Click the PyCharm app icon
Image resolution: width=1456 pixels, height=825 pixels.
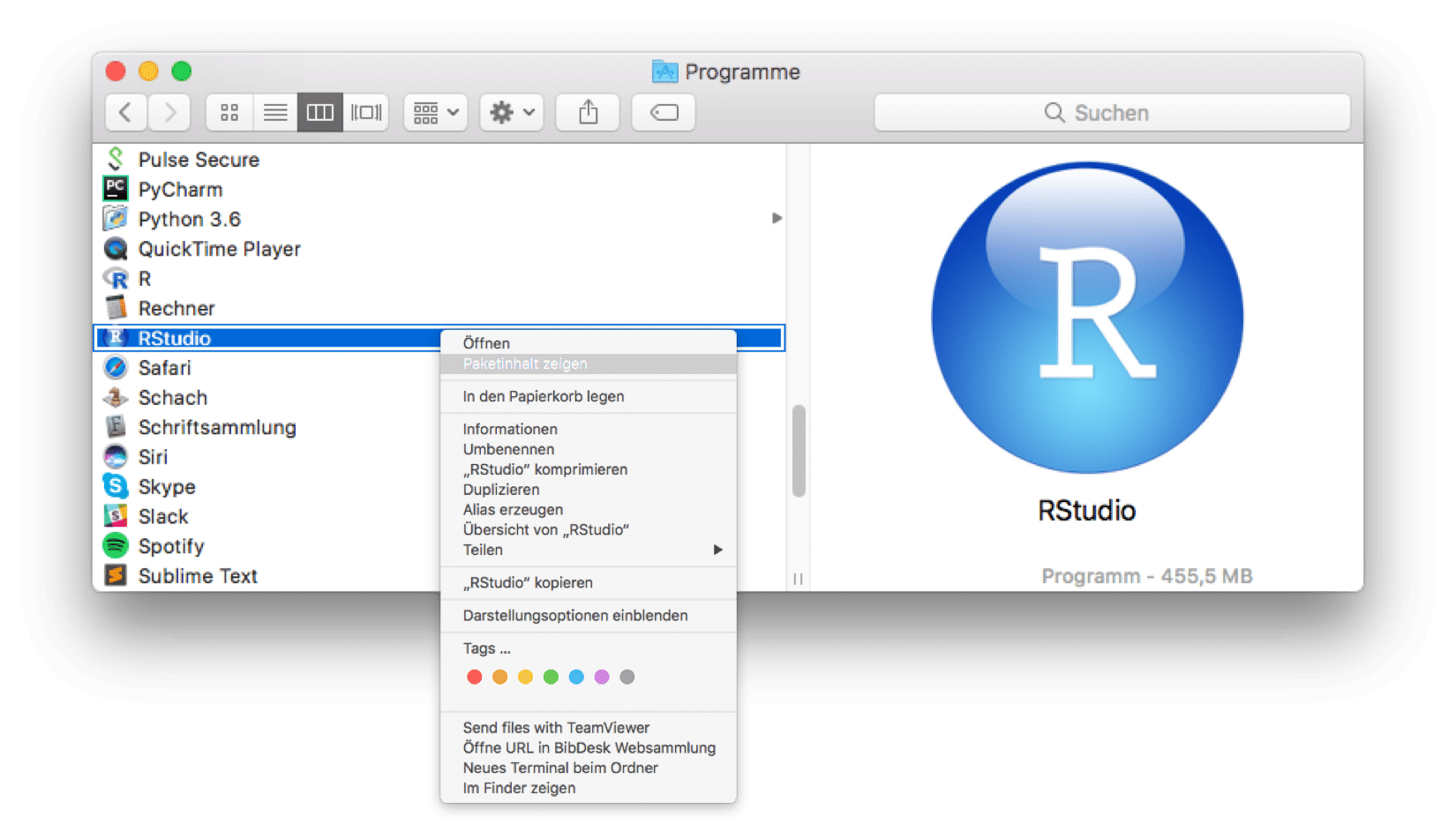point(116,189)
